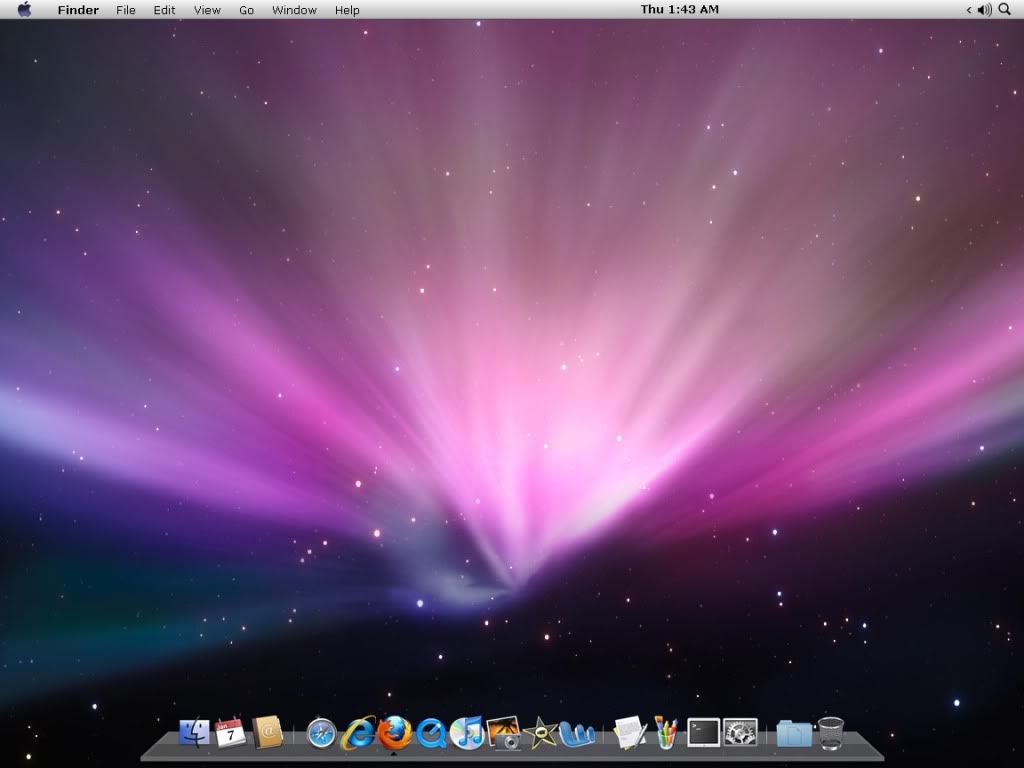Click the volume speaker icon

click(984, 9)
